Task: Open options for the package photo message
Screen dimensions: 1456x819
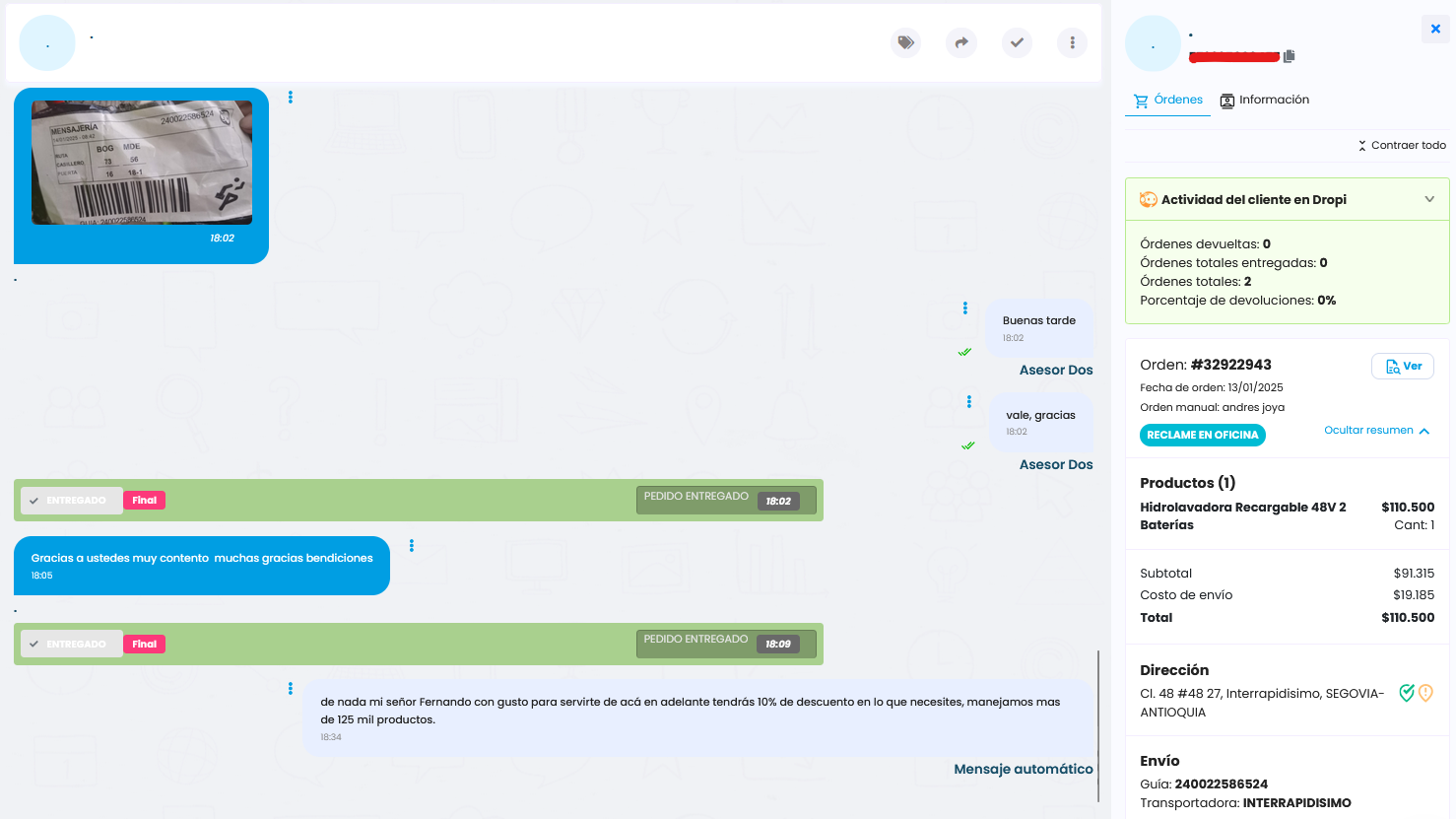Action: [x=290, y=98]
